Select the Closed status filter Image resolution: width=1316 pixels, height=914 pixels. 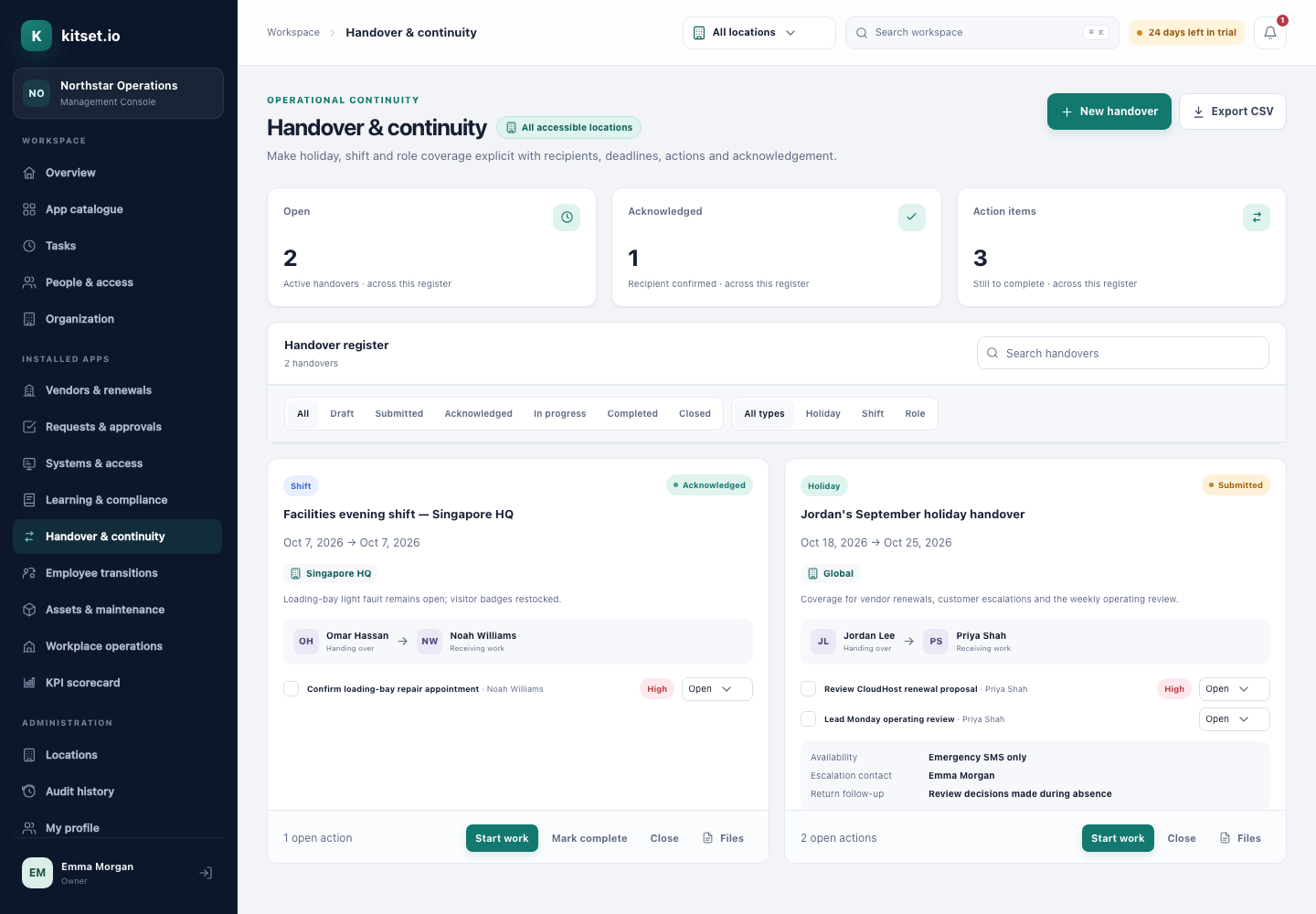(x=695, y=414)
